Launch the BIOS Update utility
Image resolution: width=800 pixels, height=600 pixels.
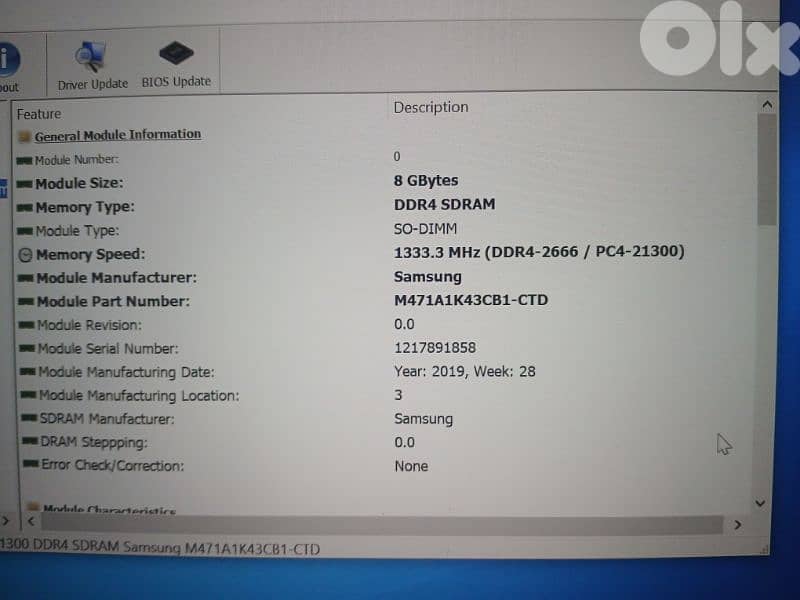[175, 58]
